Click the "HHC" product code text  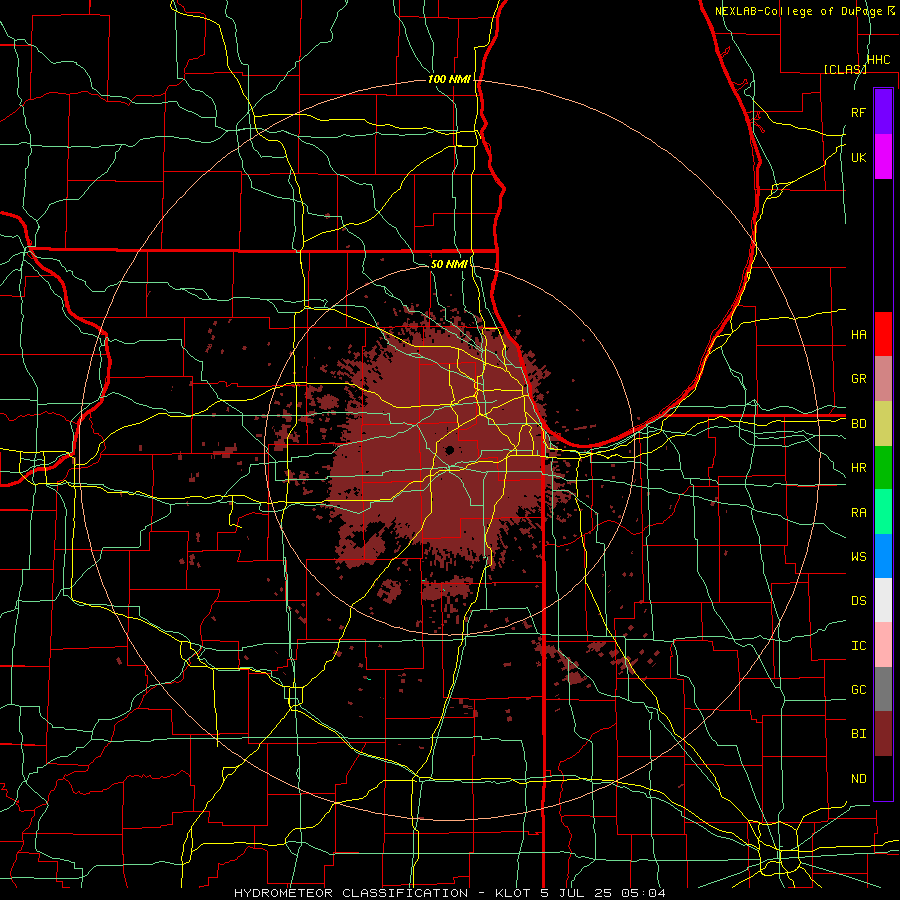click(x=879, y=60)
